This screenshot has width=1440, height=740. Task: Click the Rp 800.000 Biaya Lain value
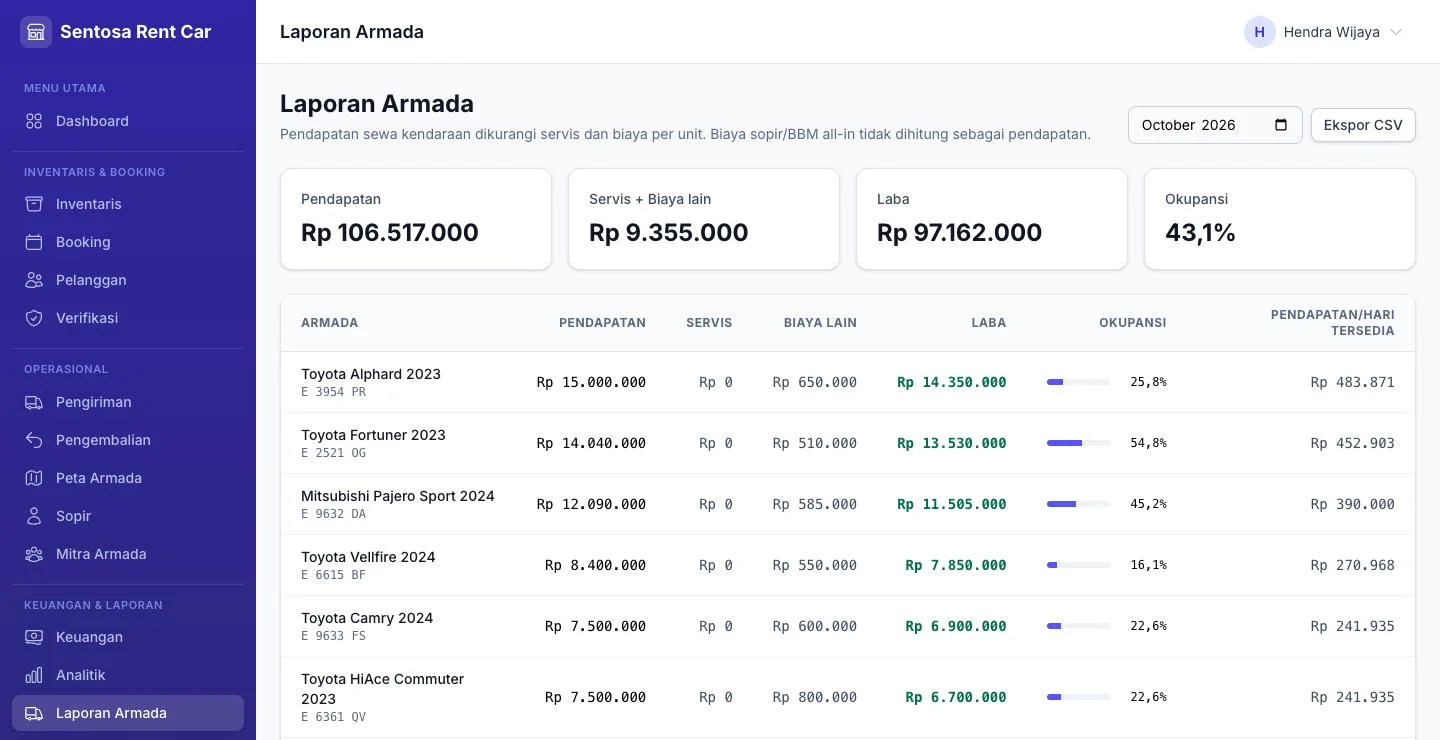815,697
